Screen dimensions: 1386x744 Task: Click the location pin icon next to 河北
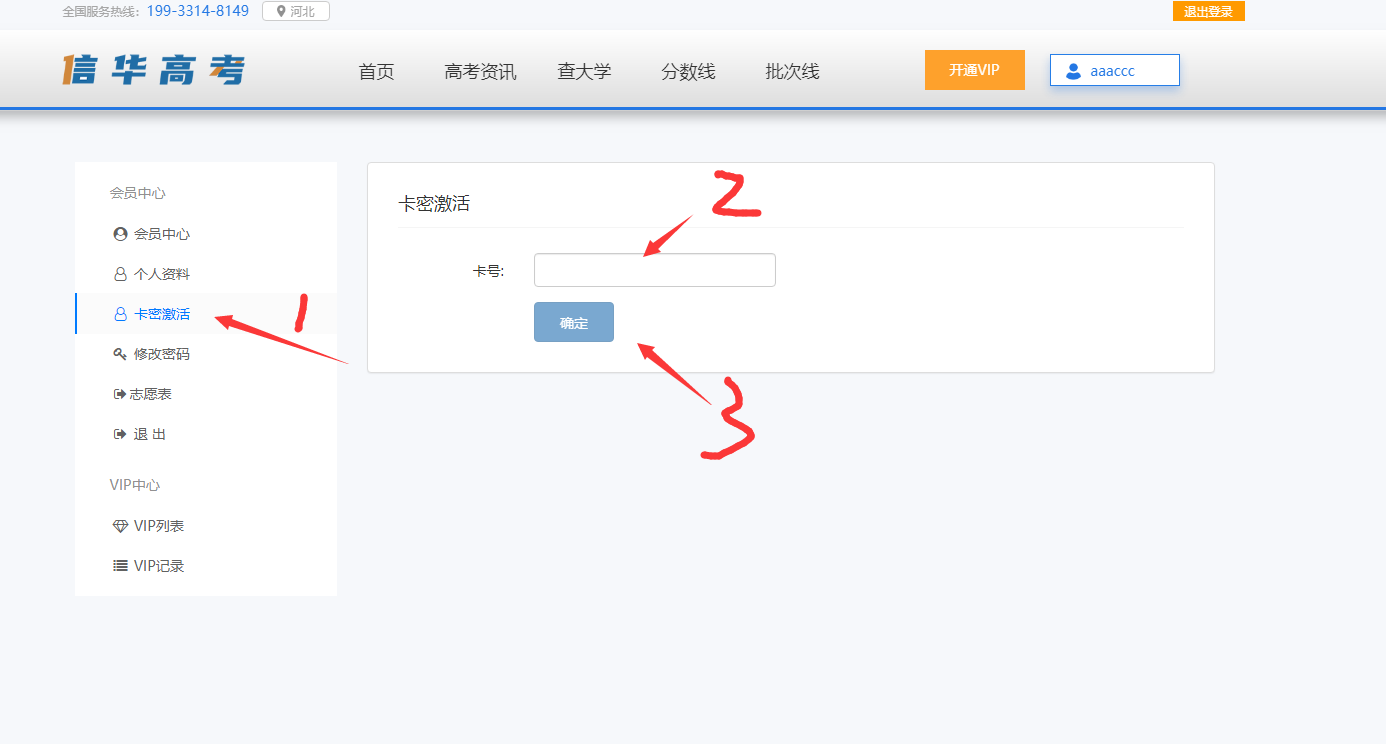click(x=281, y=12)
